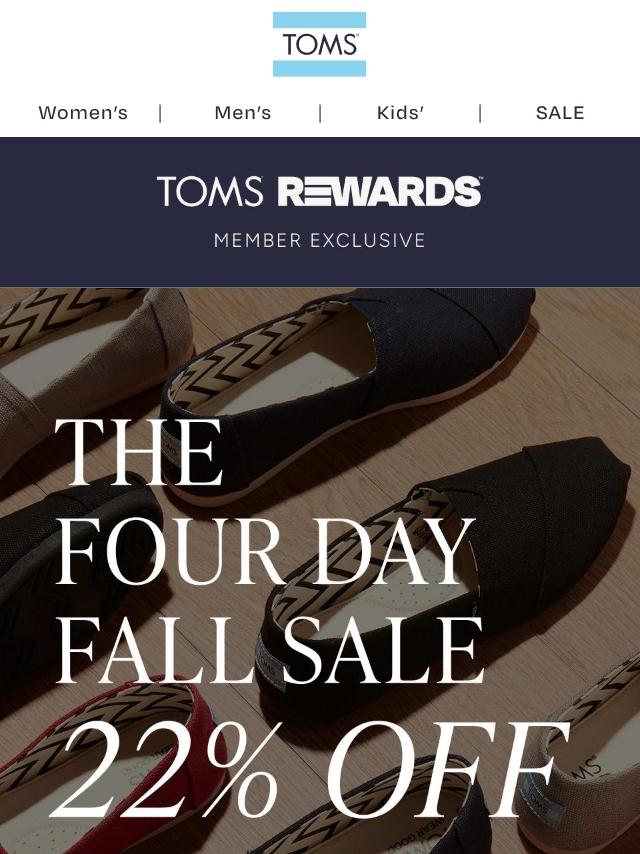The height and width of the screenshot is (854, 640).
Task: Click the REWARDS wordmark in navy banner
Action: click(379, 191)
